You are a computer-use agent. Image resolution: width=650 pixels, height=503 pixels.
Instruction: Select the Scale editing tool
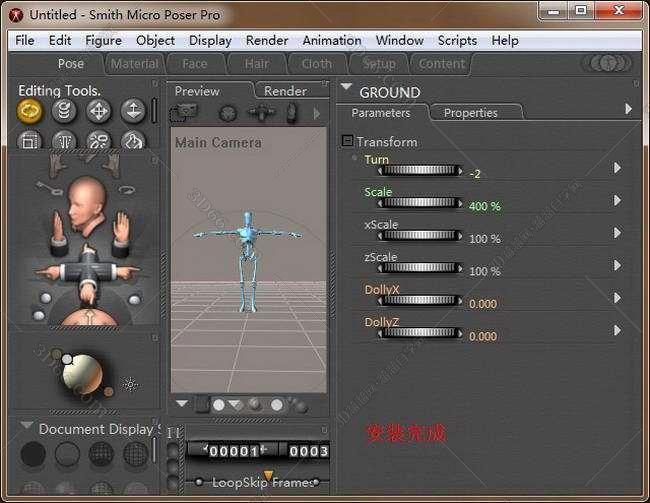tap(29, 140)
